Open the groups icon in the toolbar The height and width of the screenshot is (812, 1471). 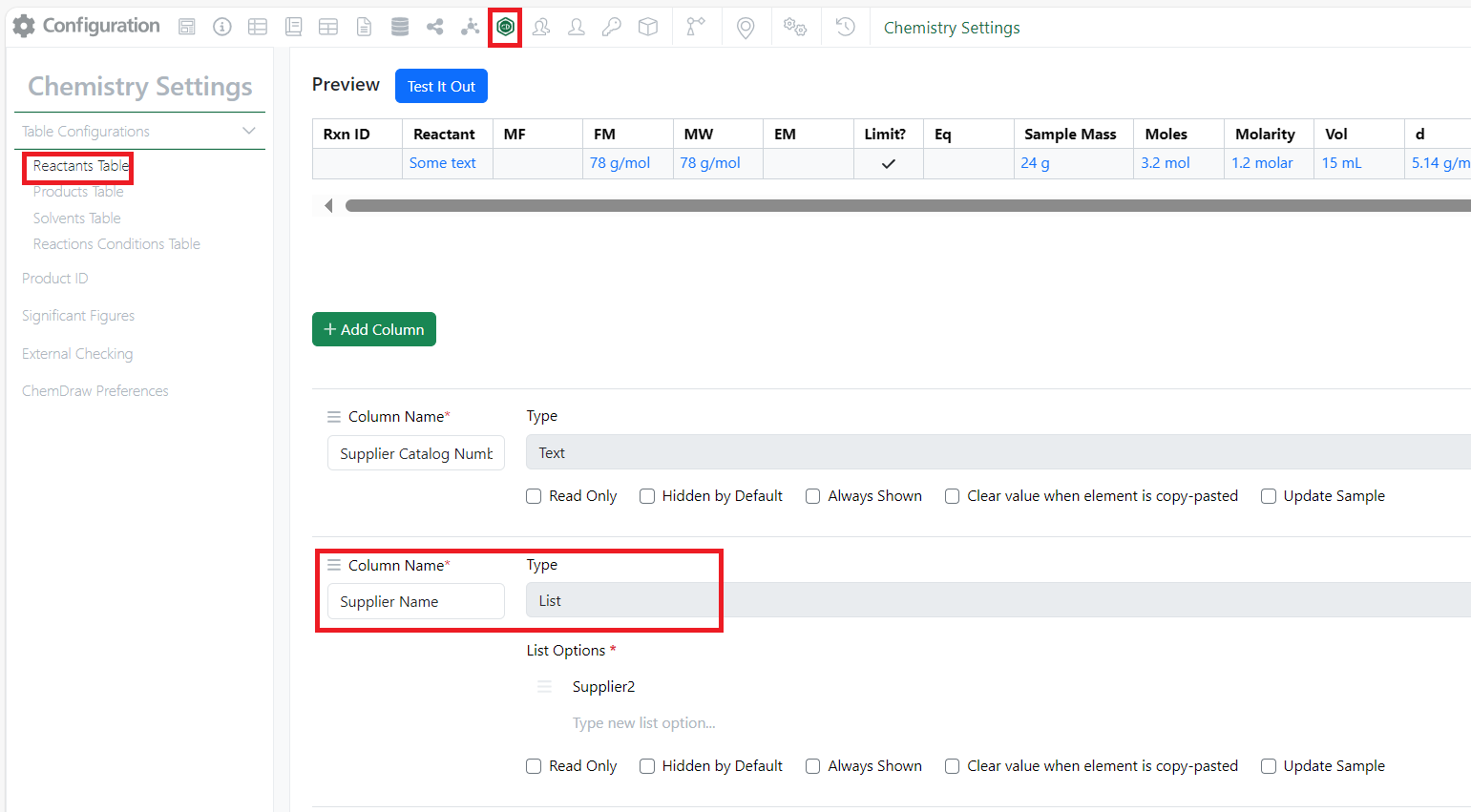pos(540,26)
